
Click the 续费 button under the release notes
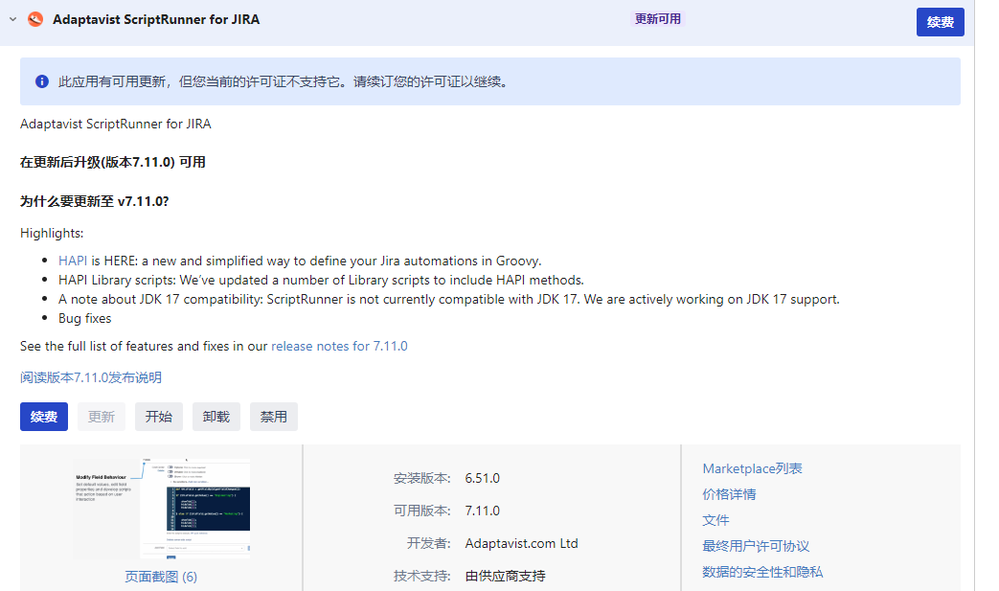[x=44, y=417]
